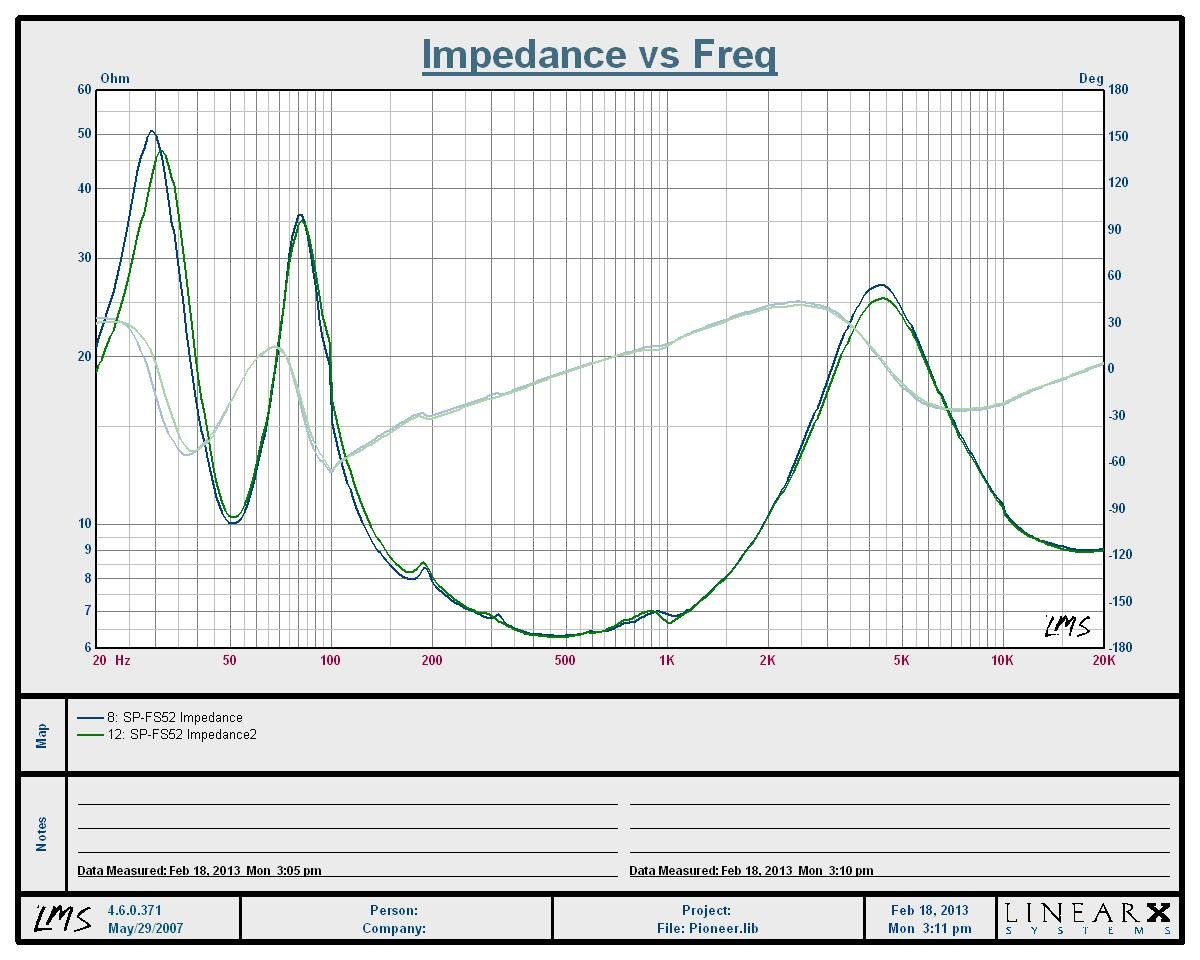Click the 'Person:' field in the footer
This screenshot has height=960, width=1200.
coord(394,911)
